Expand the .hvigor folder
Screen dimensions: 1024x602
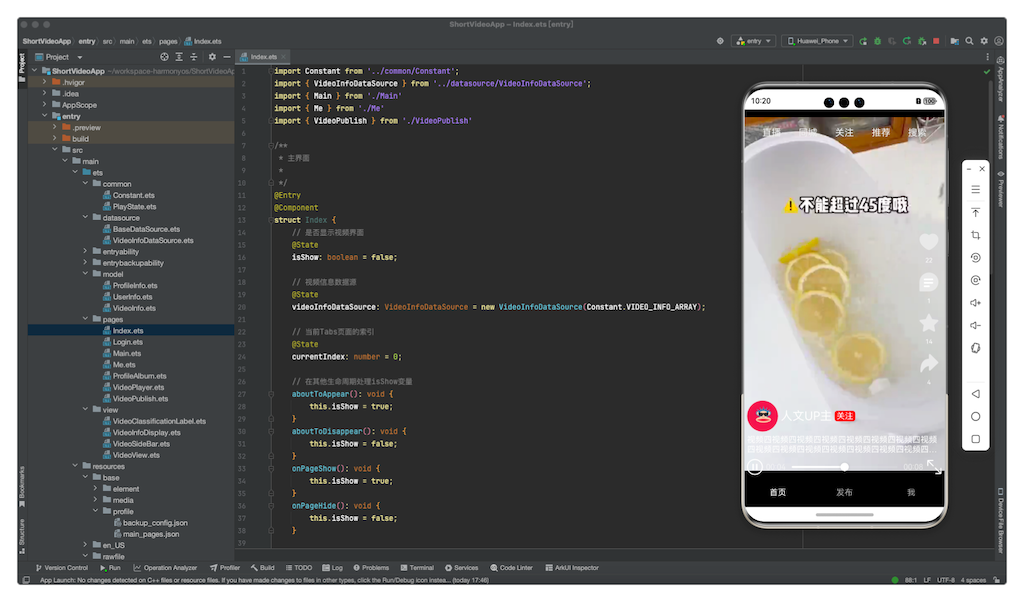click(x=44, y=82)
